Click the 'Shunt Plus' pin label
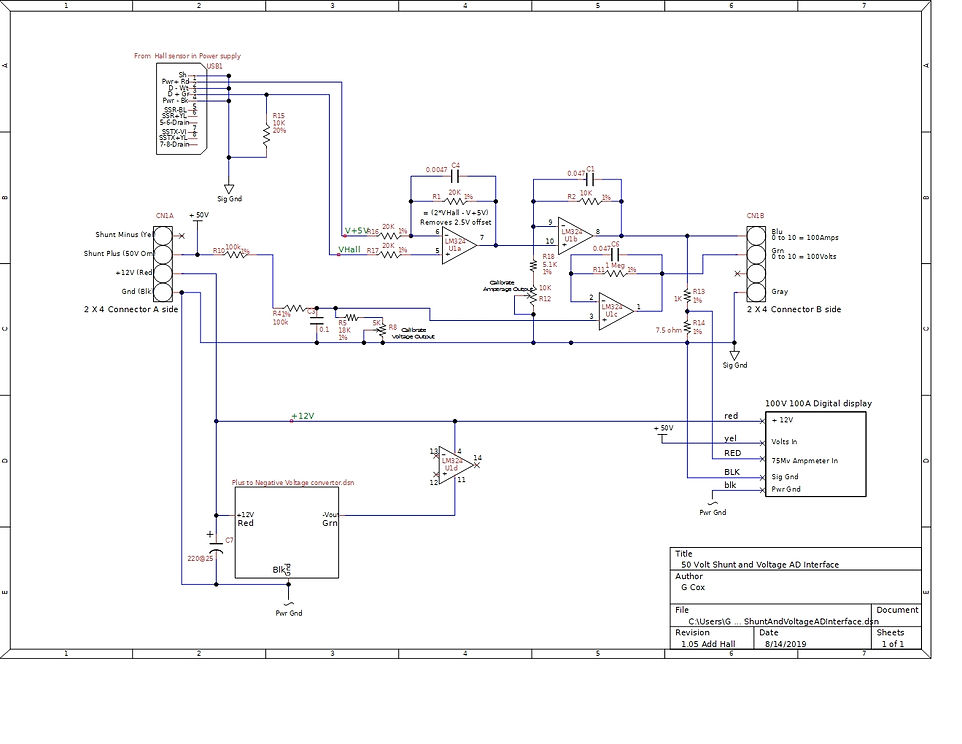962x744 pixels. [x=118, y=253]
